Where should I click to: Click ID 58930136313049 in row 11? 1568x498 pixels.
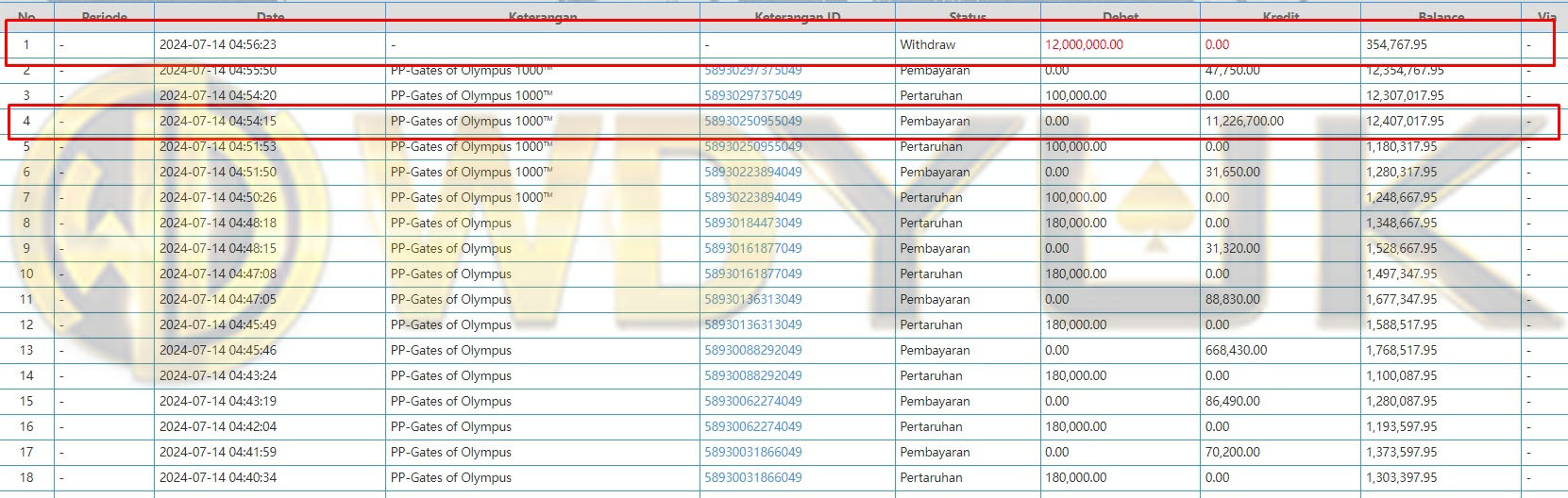pyautogui.click(x=752, y=300)
